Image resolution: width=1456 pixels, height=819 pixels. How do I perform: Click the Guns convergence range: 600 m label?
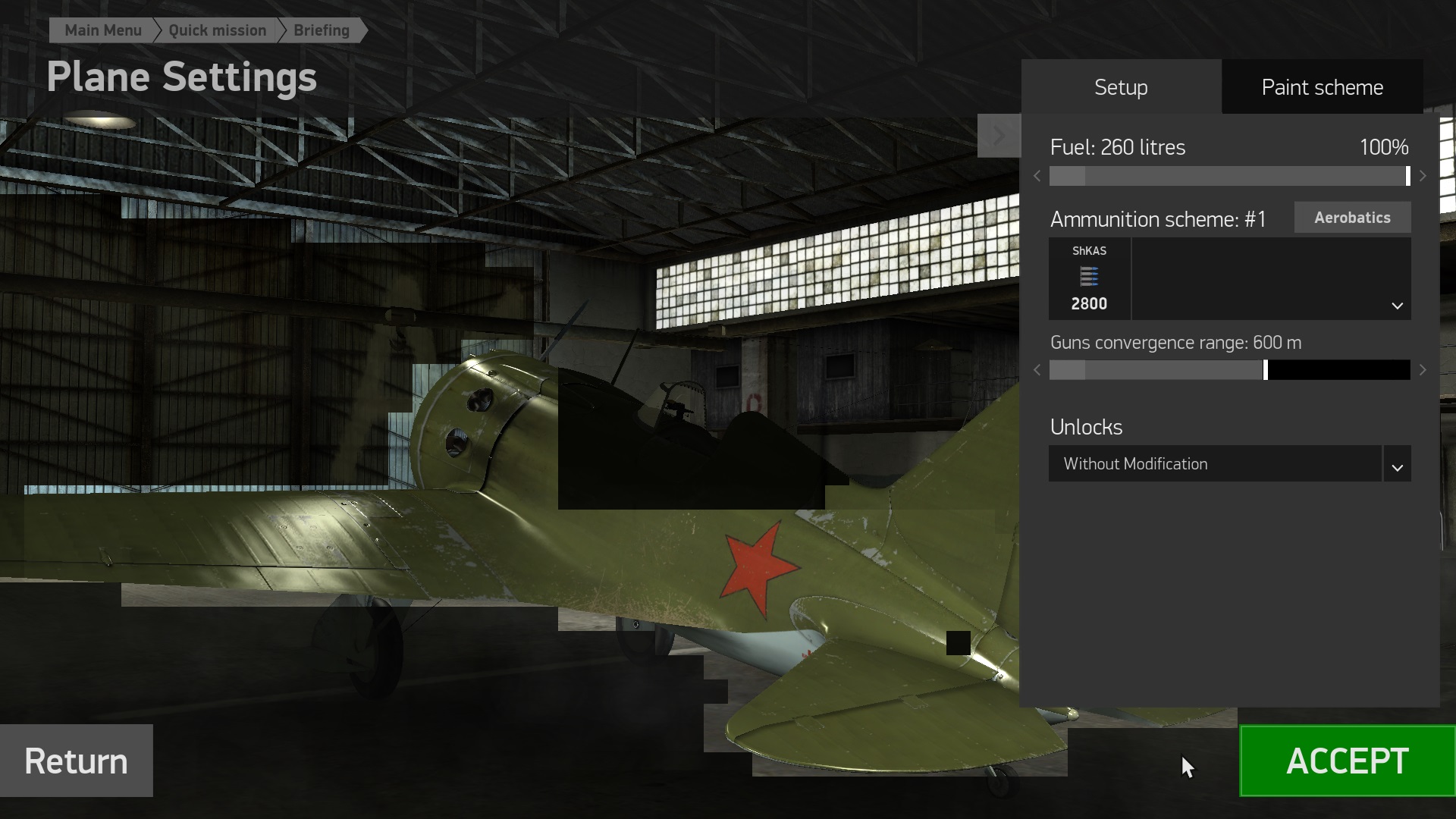1175,343
